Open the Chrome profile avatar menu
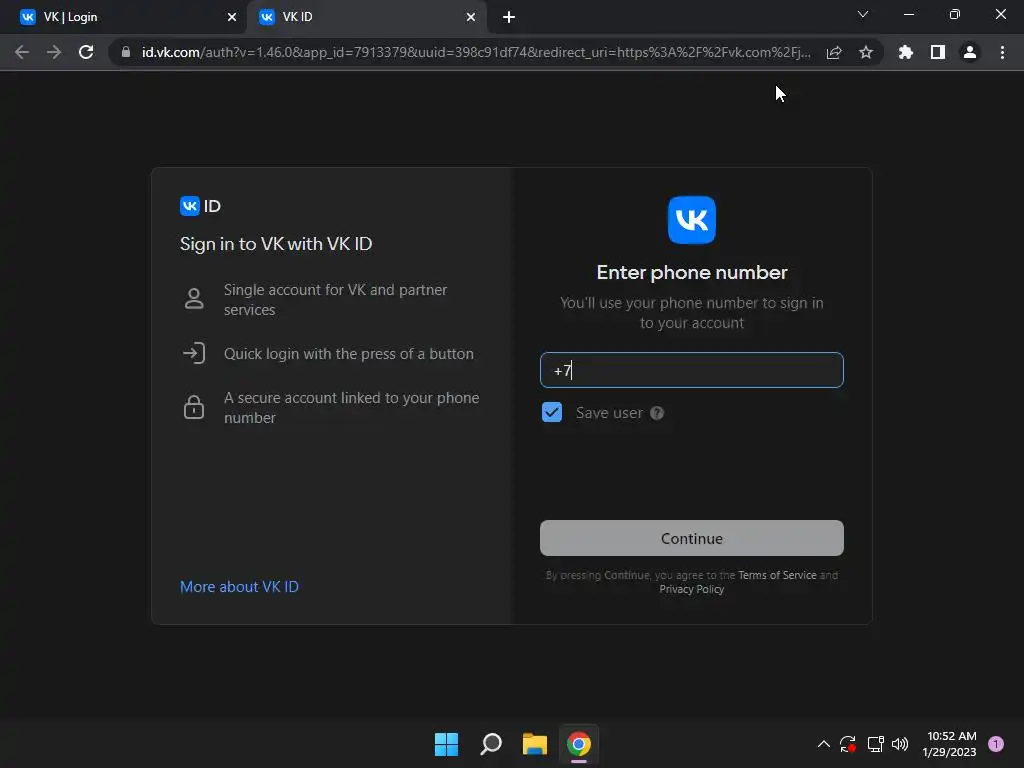 click(970, 52)
